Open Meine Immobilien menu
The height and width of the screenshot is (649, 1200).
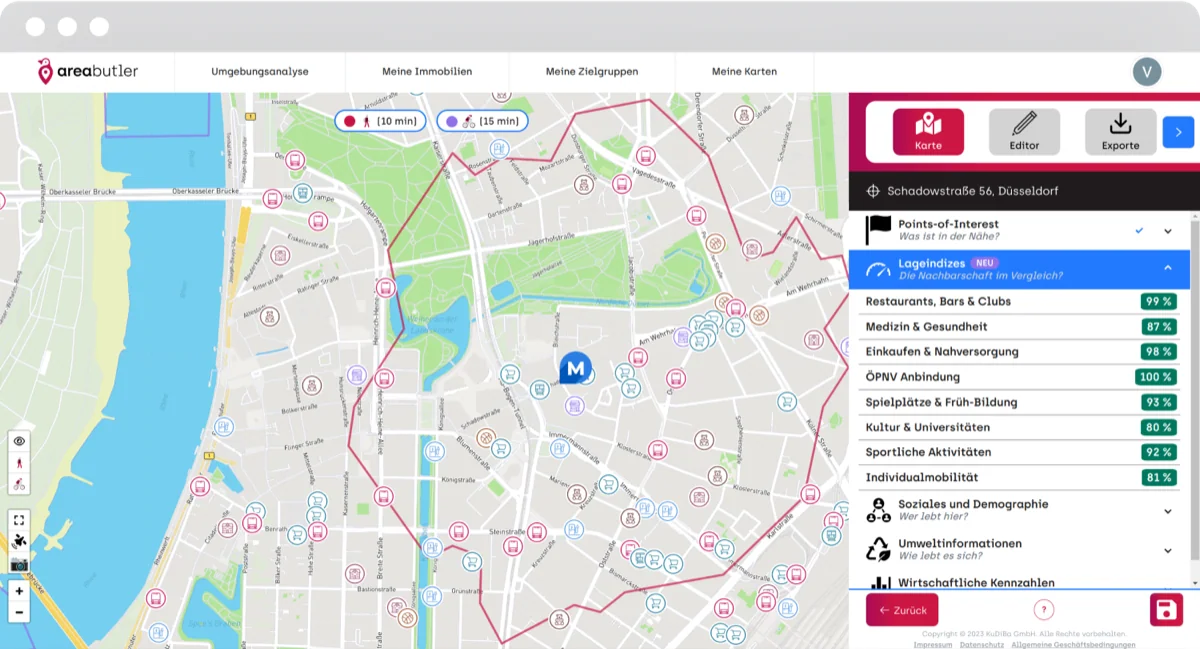(427, 72)
